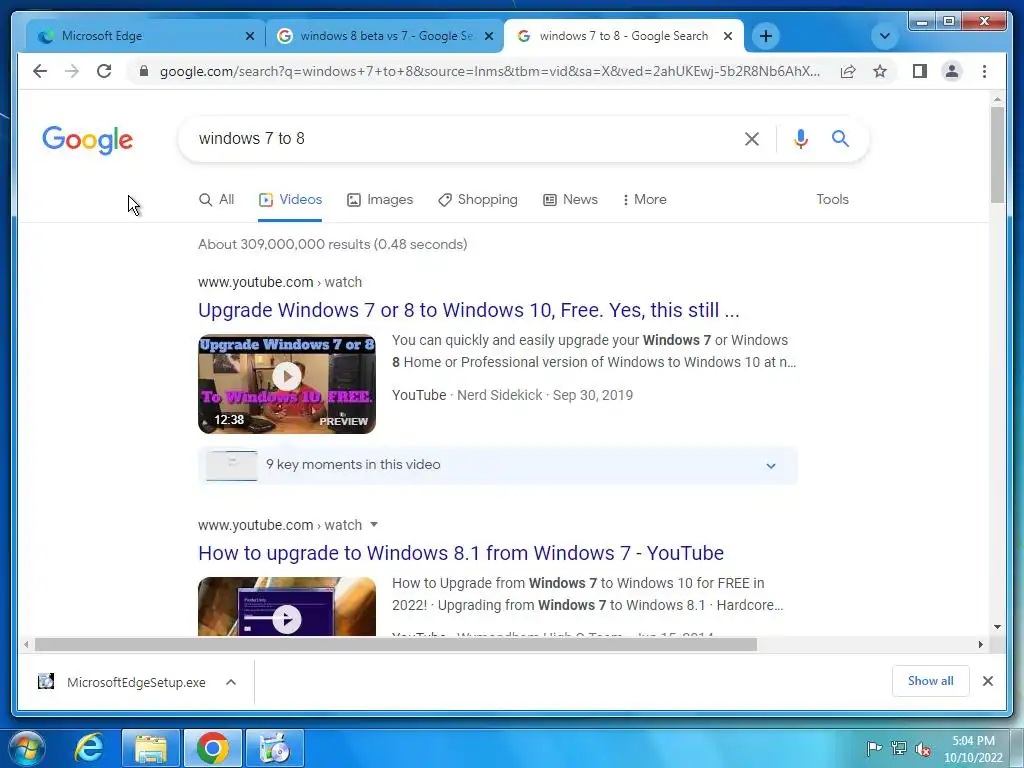The width and height of the screenshot is (1024, 768).
Task: Share this page via share icon
Action: (848, 71)
